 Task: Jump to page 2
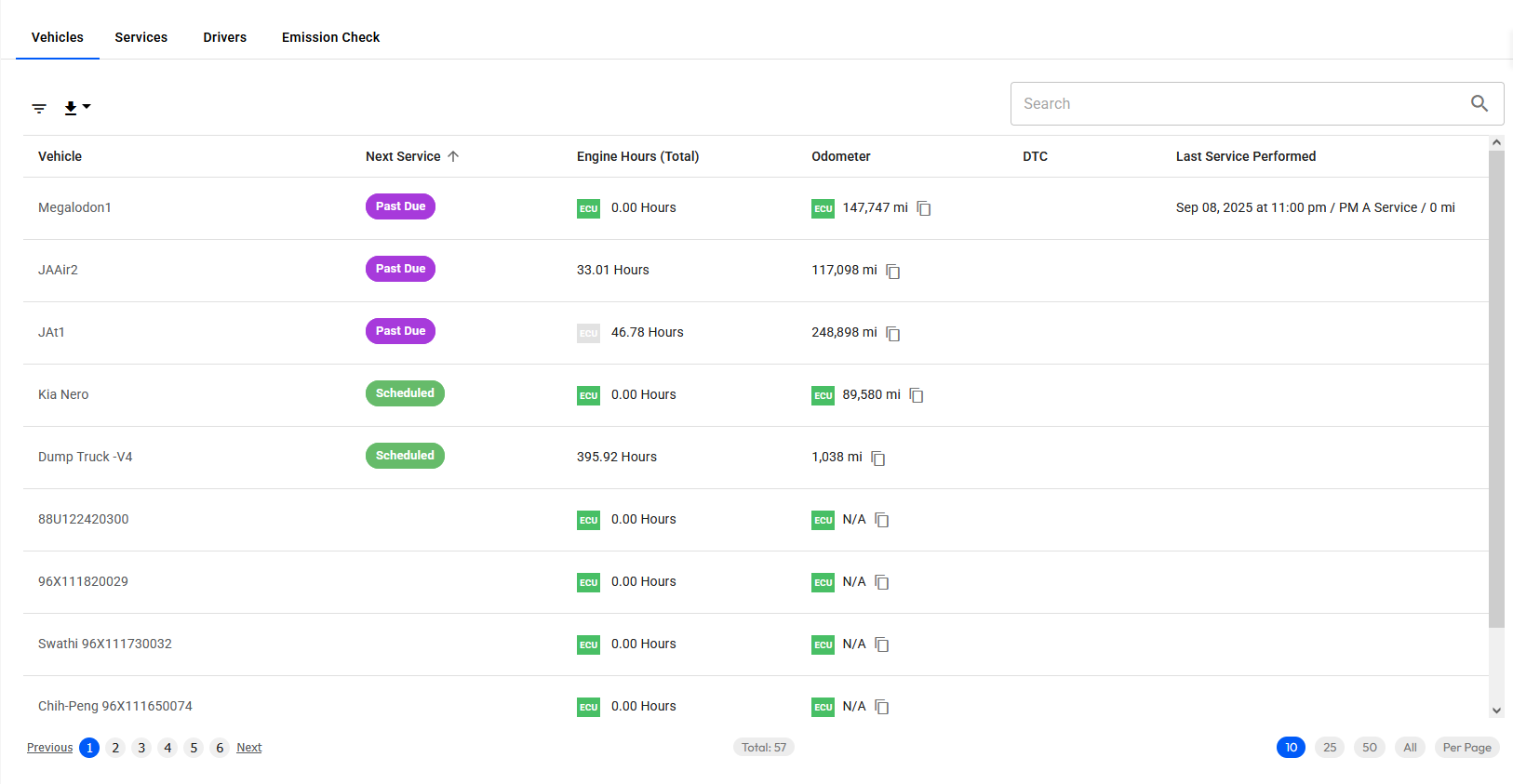point(115,748)
